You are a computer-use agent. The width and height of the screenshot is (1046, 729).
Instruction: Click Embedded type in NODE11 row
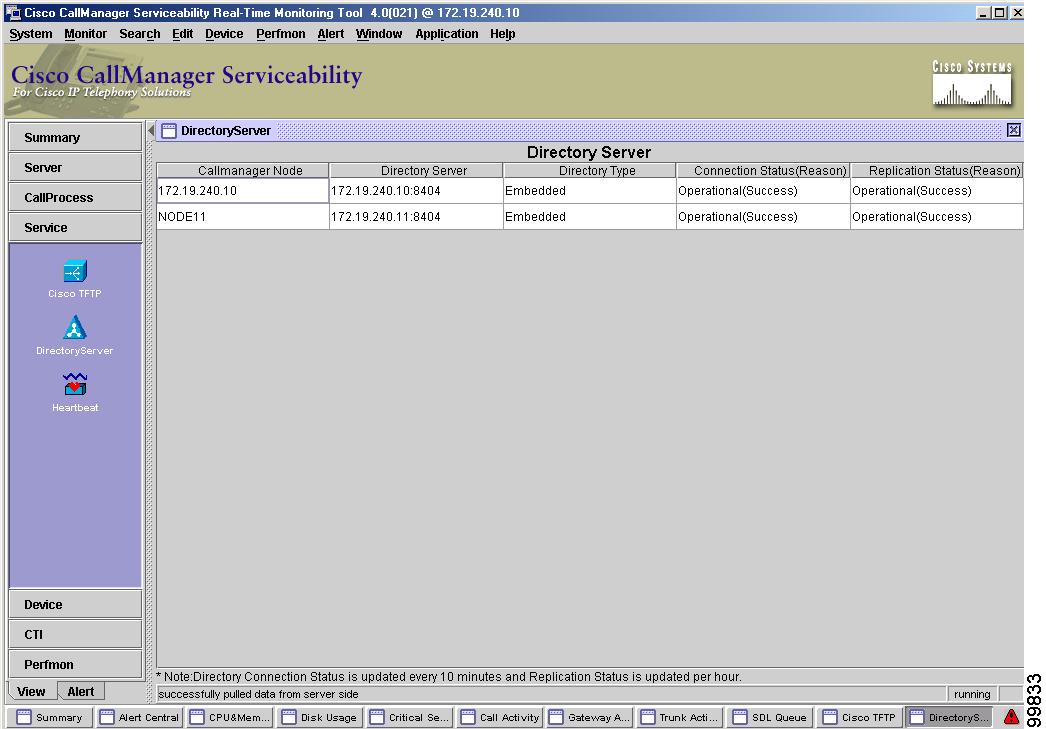[590, 217]
